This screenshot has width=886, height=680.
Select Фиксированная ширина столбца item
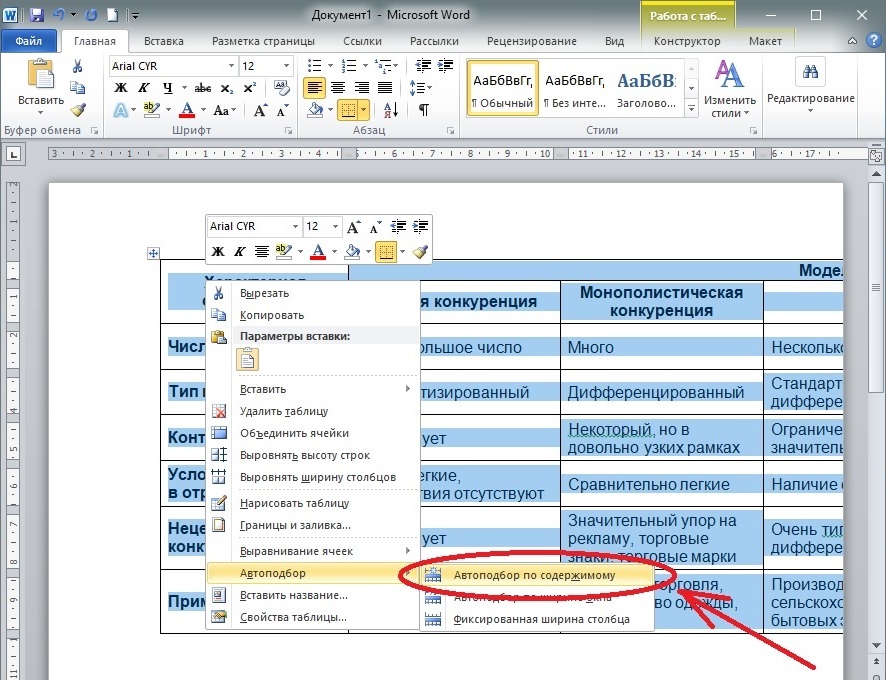tap(537, 619)
